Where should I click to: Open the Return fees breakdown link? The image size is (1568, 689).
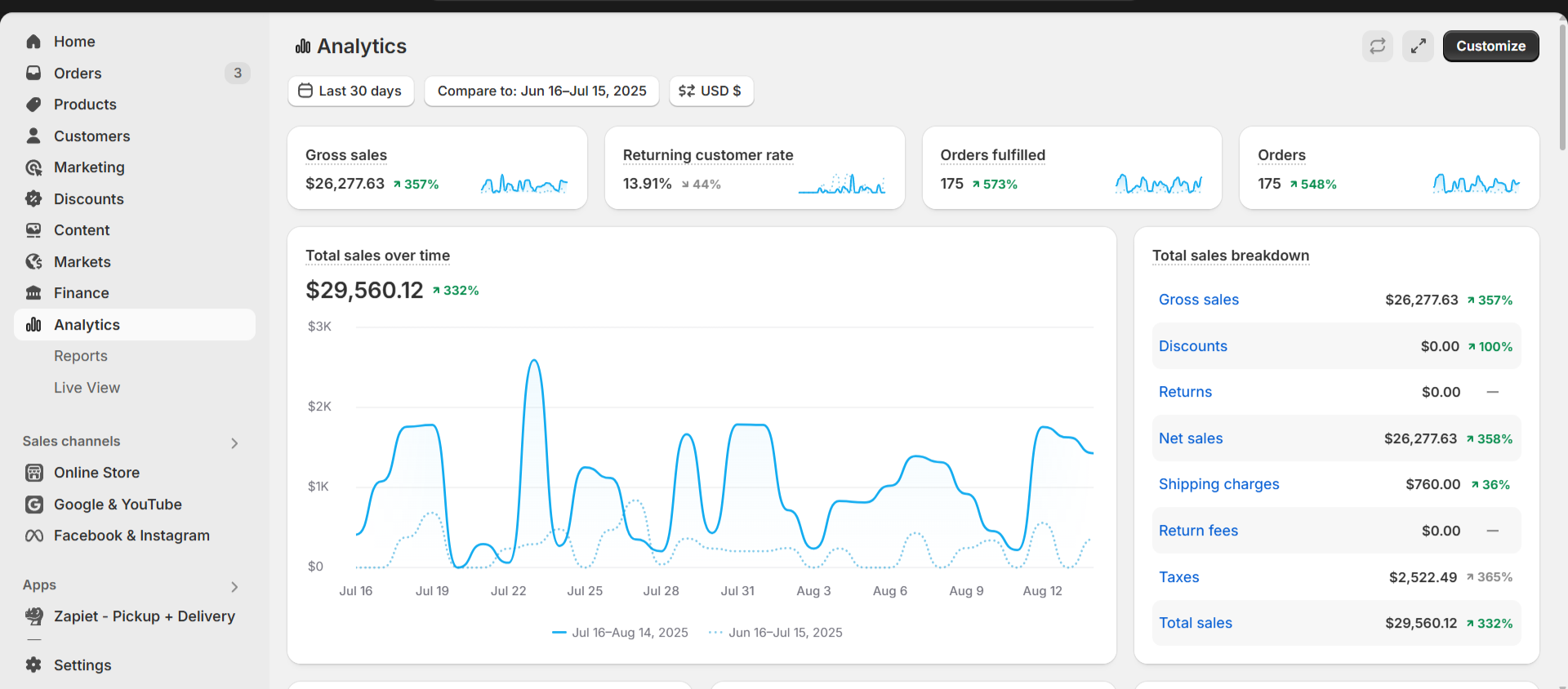tap(1199, 531)
